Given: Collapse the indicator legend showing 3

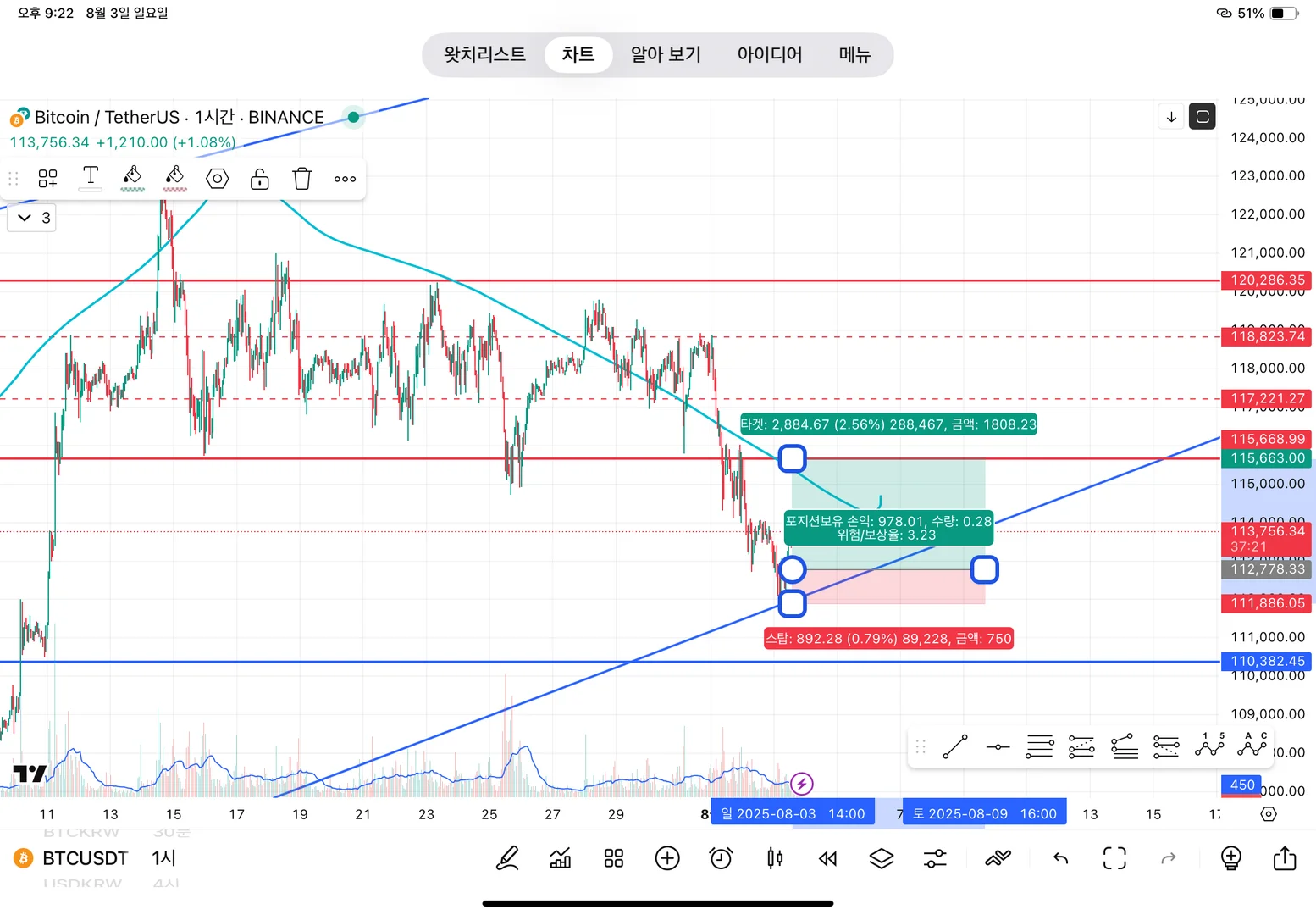Looking at the screenshot, I should pos(31,218).
